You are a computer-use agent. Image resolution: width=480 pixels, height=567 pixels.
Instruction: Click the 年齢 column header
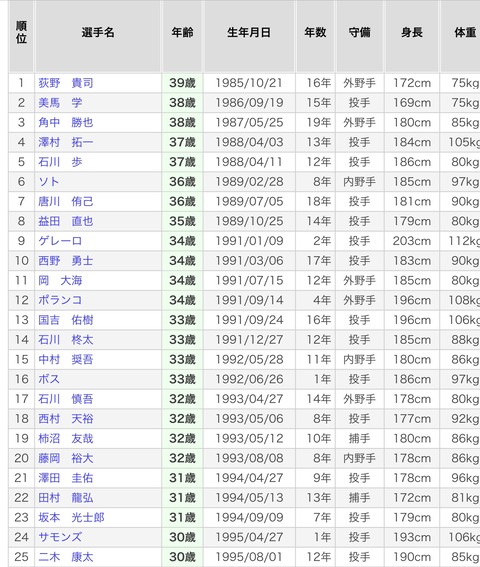pyautogui.click(x=182, y=33)
